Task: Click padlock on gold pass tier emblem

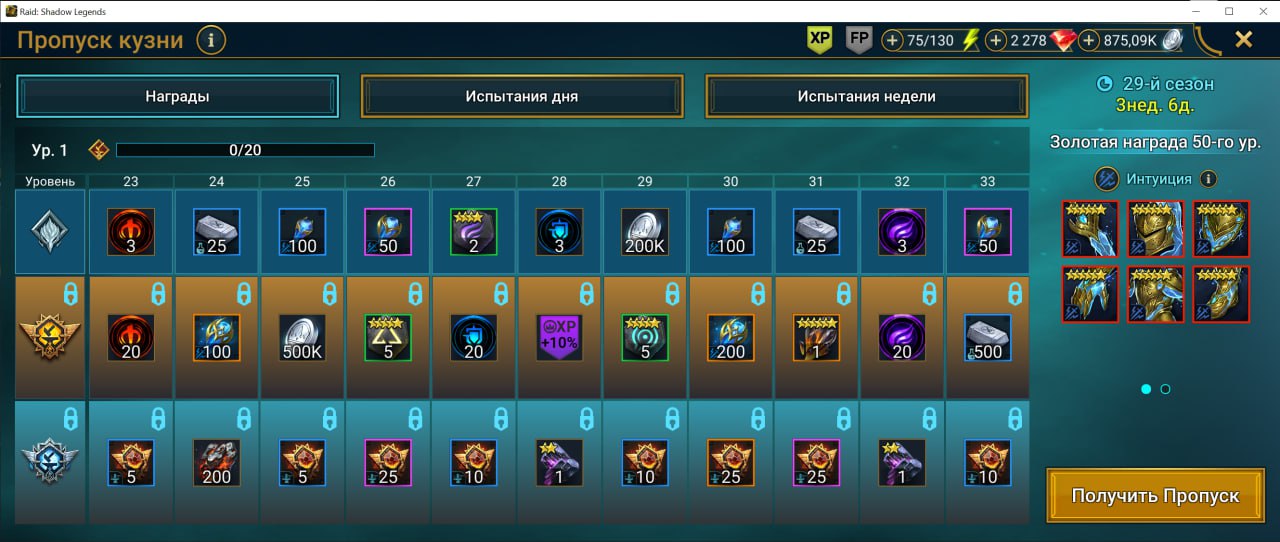Action: [69, 293]
